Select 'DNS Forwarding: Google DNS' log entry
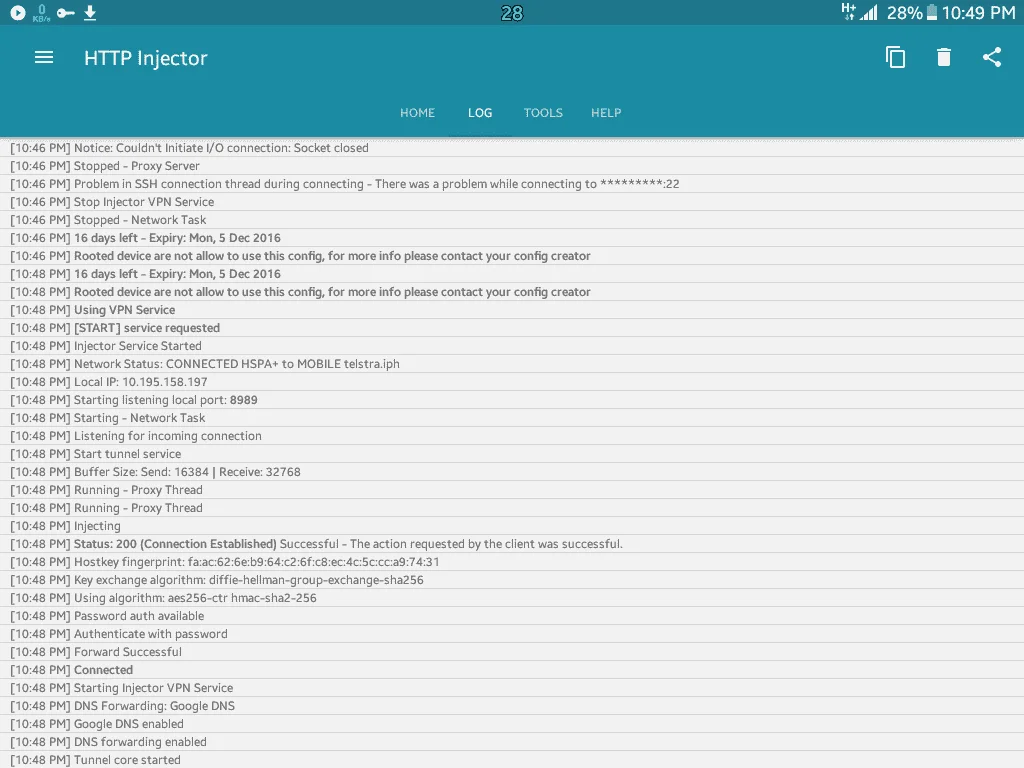The width and height of the screenshot is (1024, 768). coord(512,705)
